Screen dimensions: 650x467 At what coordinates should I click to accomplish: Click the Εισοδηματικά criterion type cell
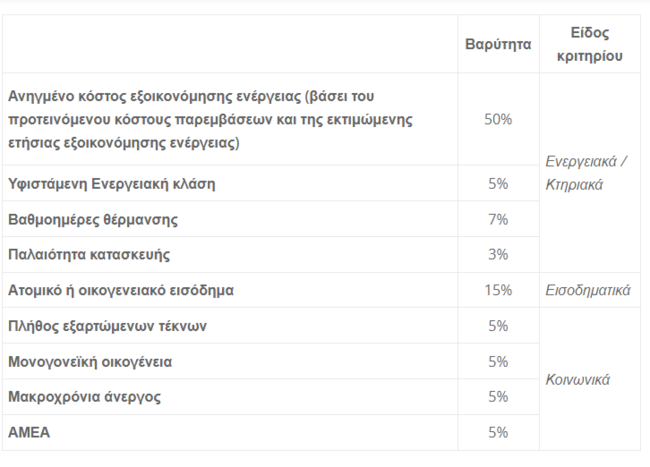[588, 290]
